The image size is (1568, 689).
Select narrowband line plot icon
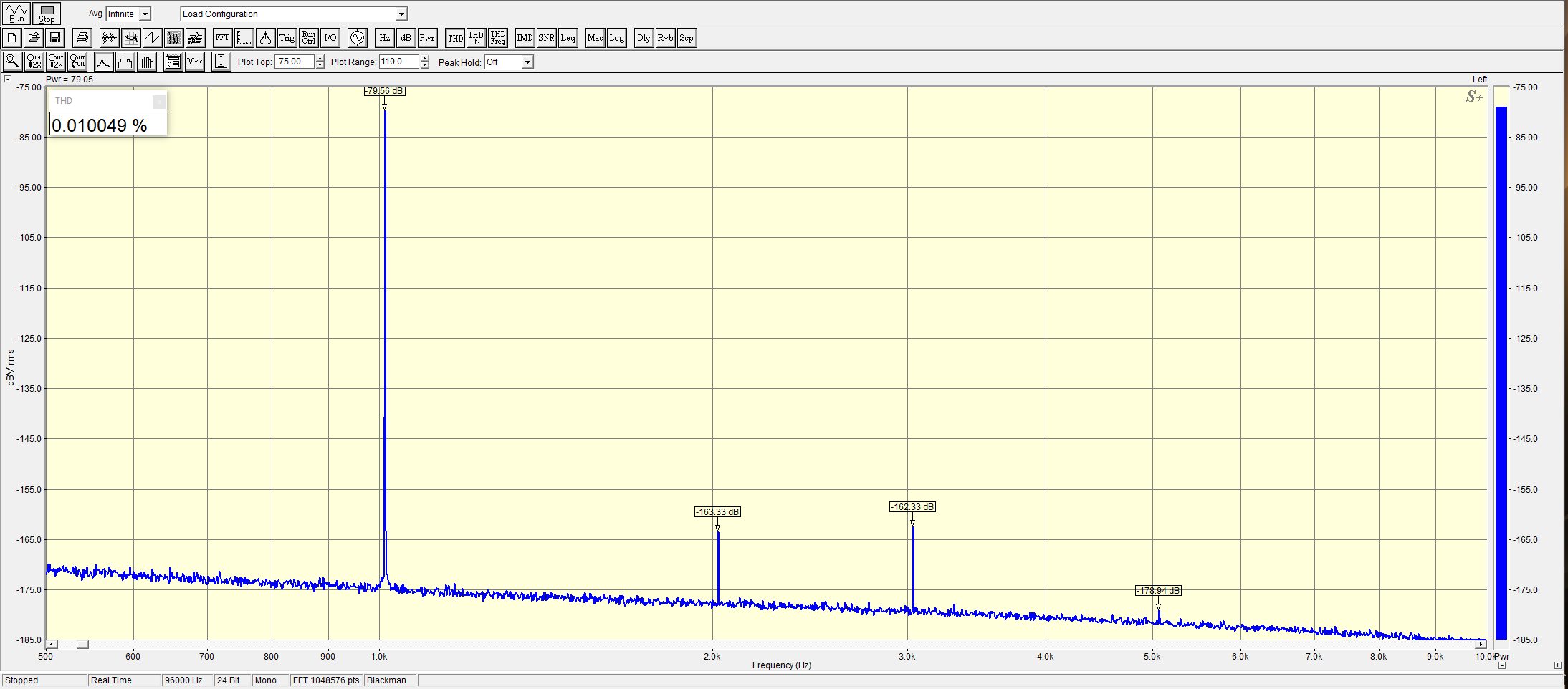pyautogui.click(x=104, y=62)
